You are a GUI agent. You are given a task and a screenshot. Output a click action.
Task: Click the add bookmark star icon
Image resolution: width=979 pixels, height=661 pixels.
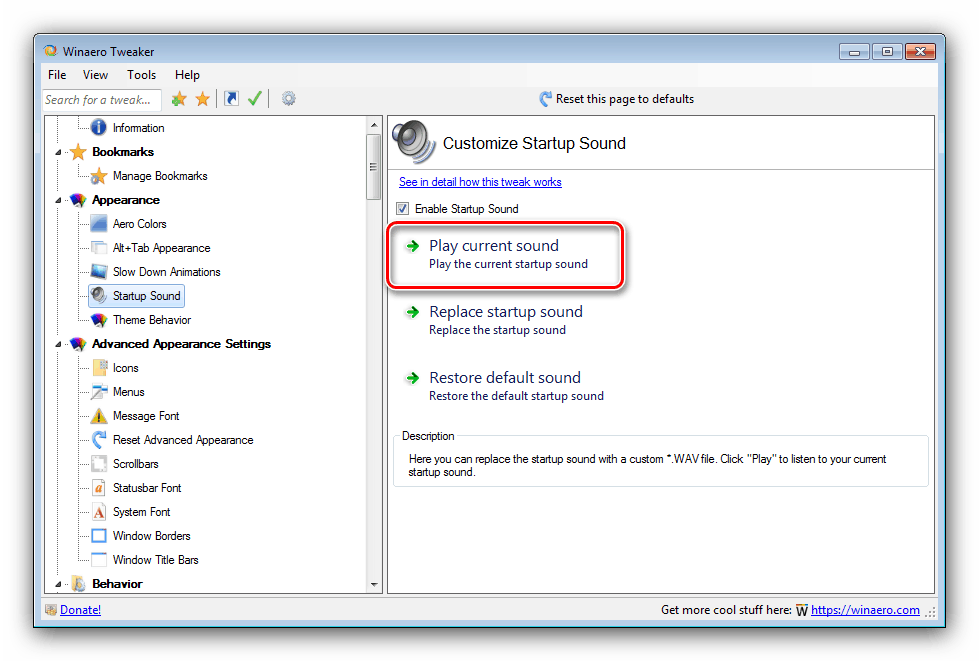click(179, 99)
